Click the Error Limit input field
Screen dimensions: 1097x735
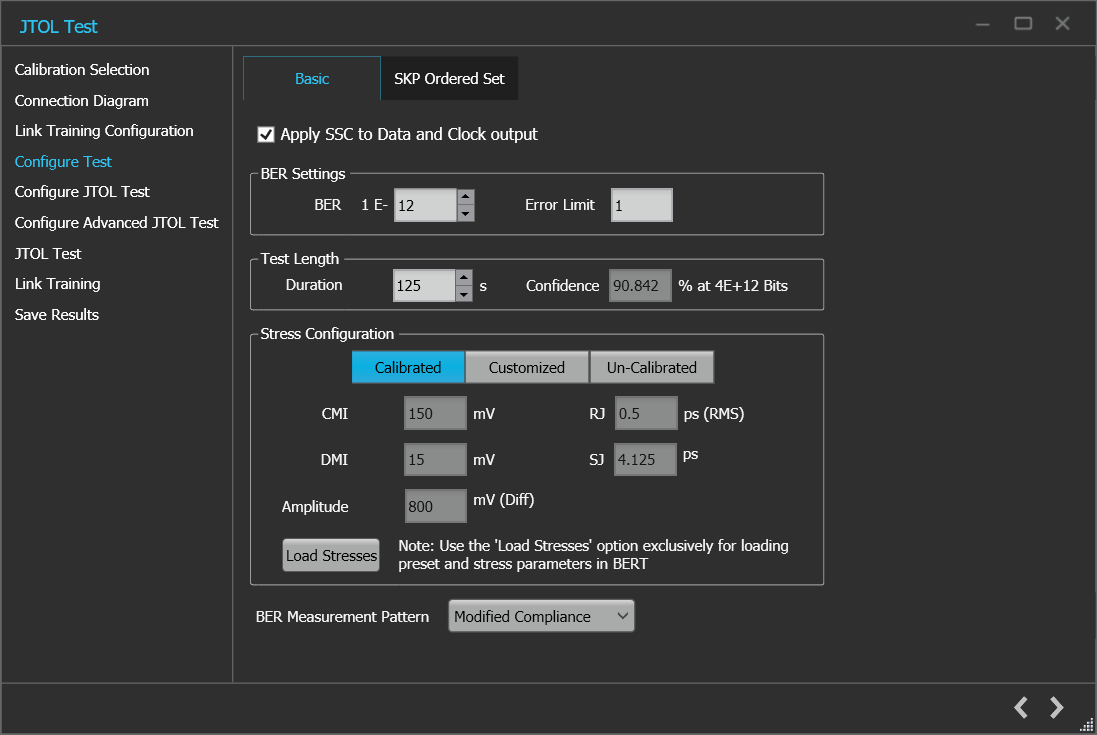coord(641,204)
